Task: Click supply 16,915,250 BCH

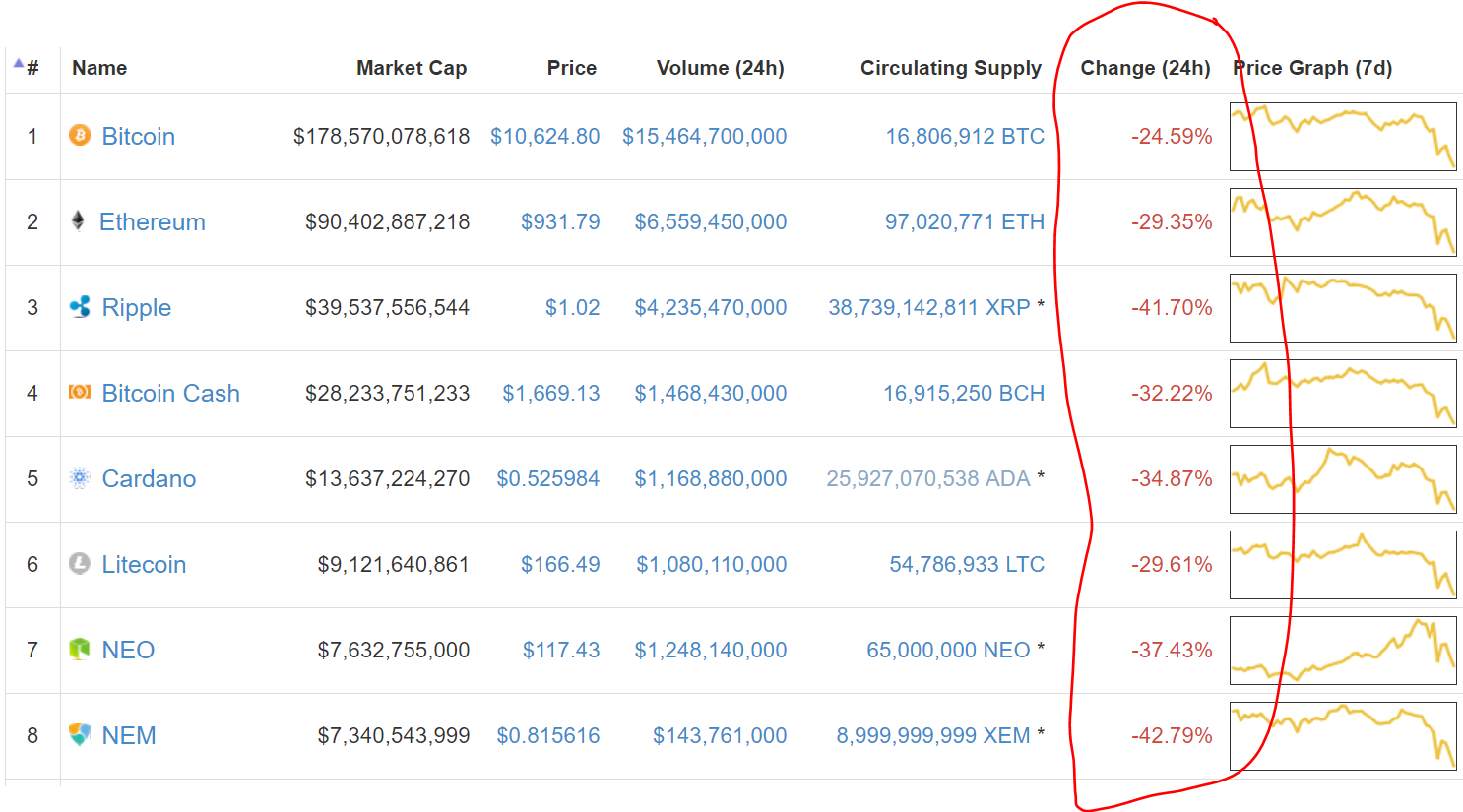Action: tap(964, 394)
